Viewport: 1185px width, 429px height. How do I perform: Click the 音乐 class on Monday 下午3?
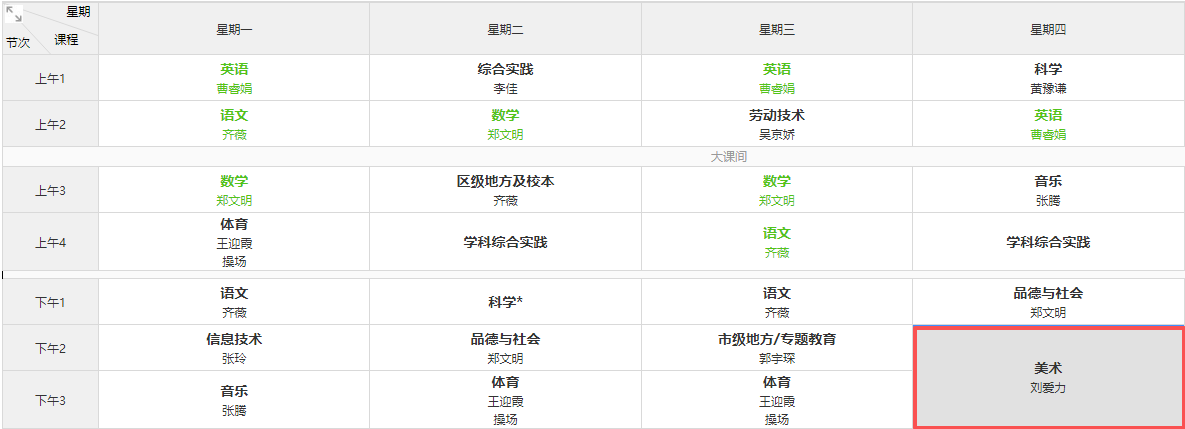[234, 400]
